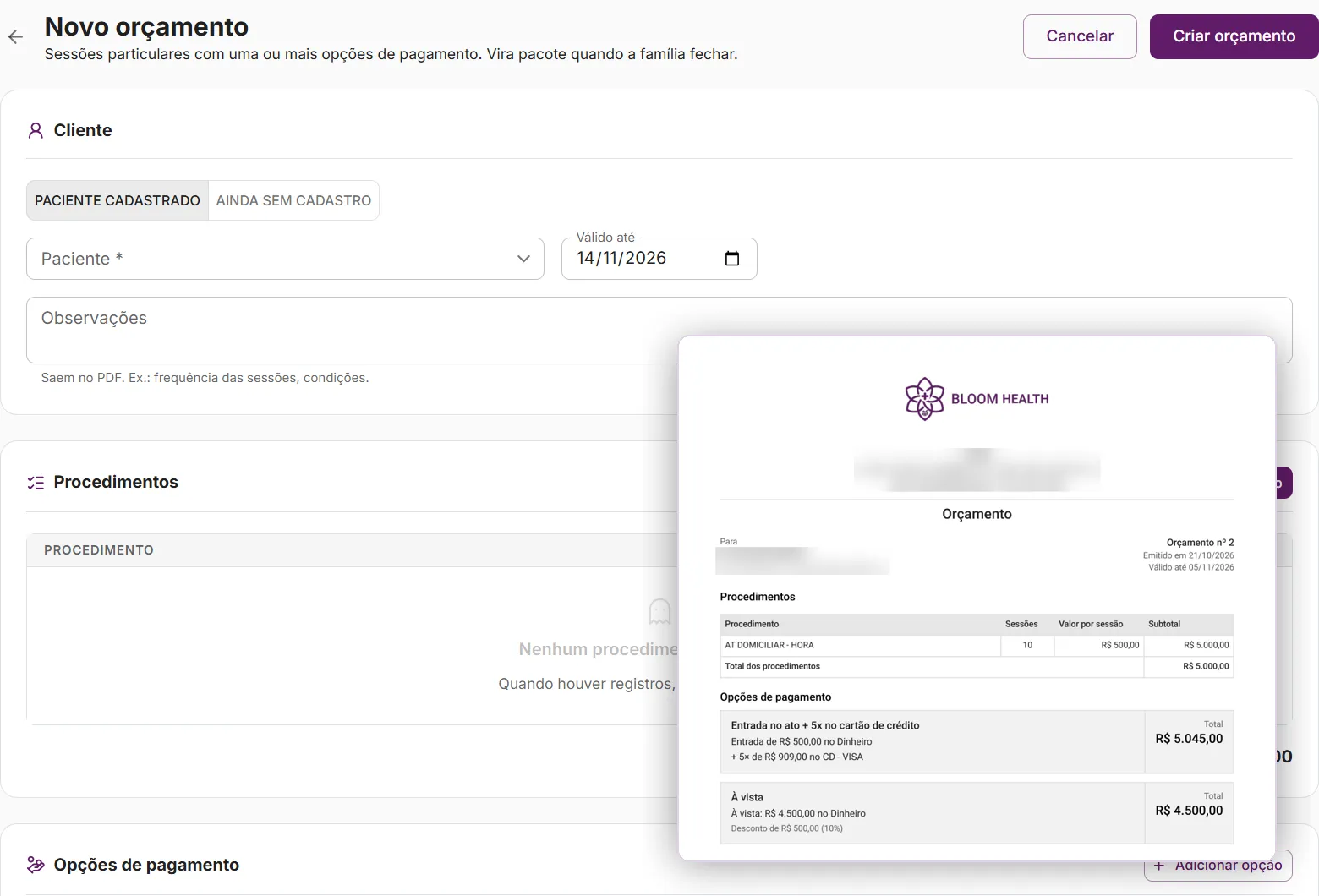The image size is (1319, 896).
Task: Click the Cliente person icon
Action: coord(36,130)
